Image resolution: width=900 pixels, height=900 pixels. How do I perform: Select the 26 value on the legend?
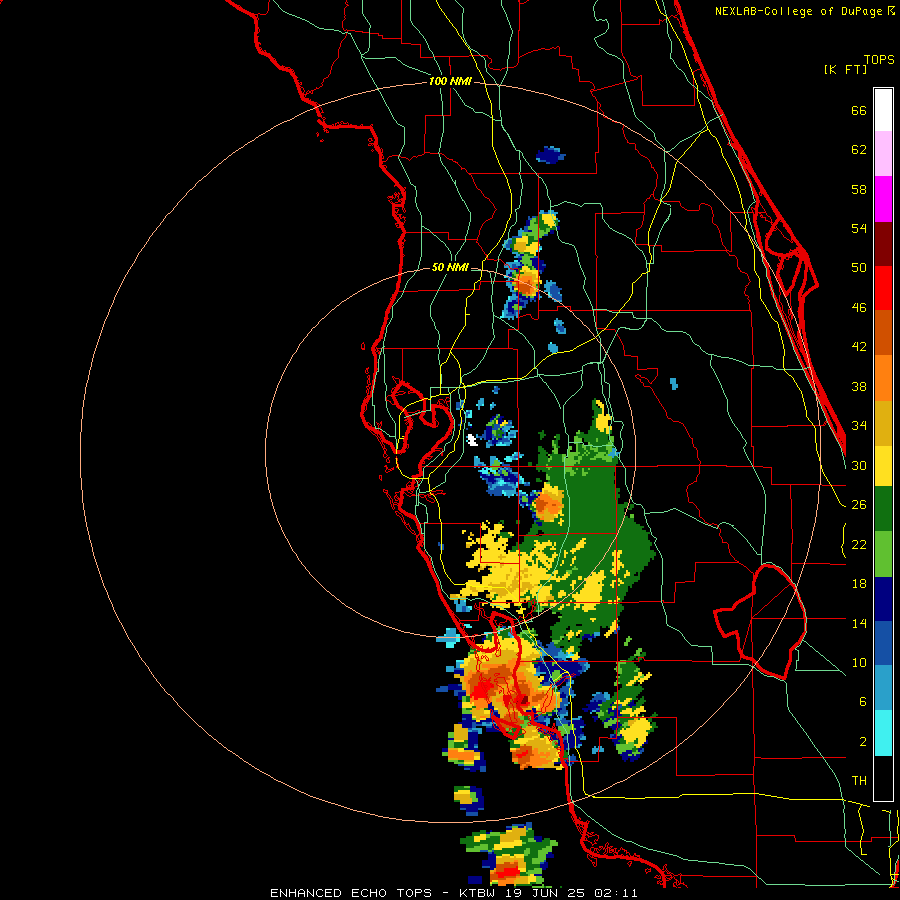[x=859, y=505]
